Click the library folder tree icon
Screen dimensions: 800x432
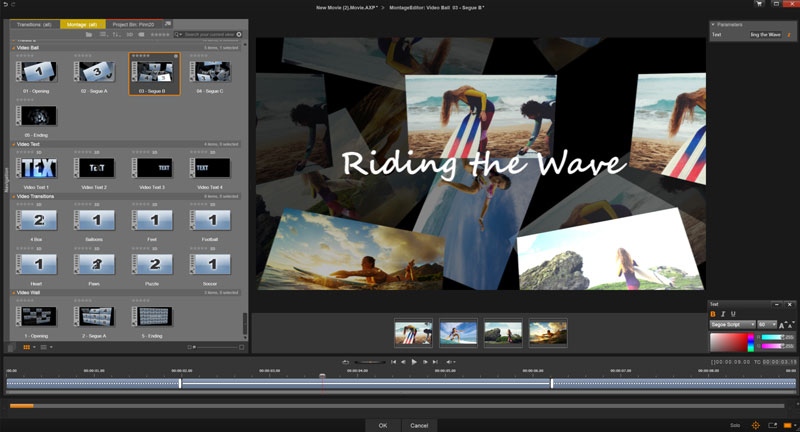pos(89,35)
